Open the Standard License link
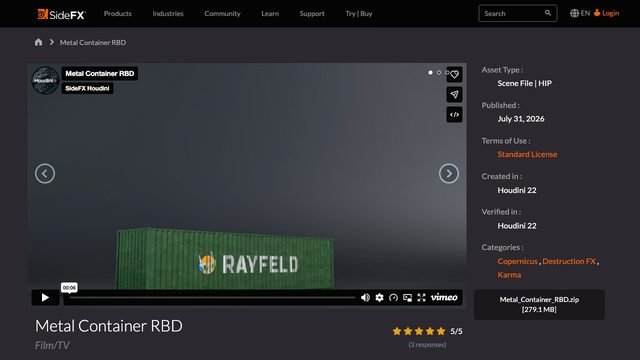Viewport: 640px width, 360px height. [527, 154]
